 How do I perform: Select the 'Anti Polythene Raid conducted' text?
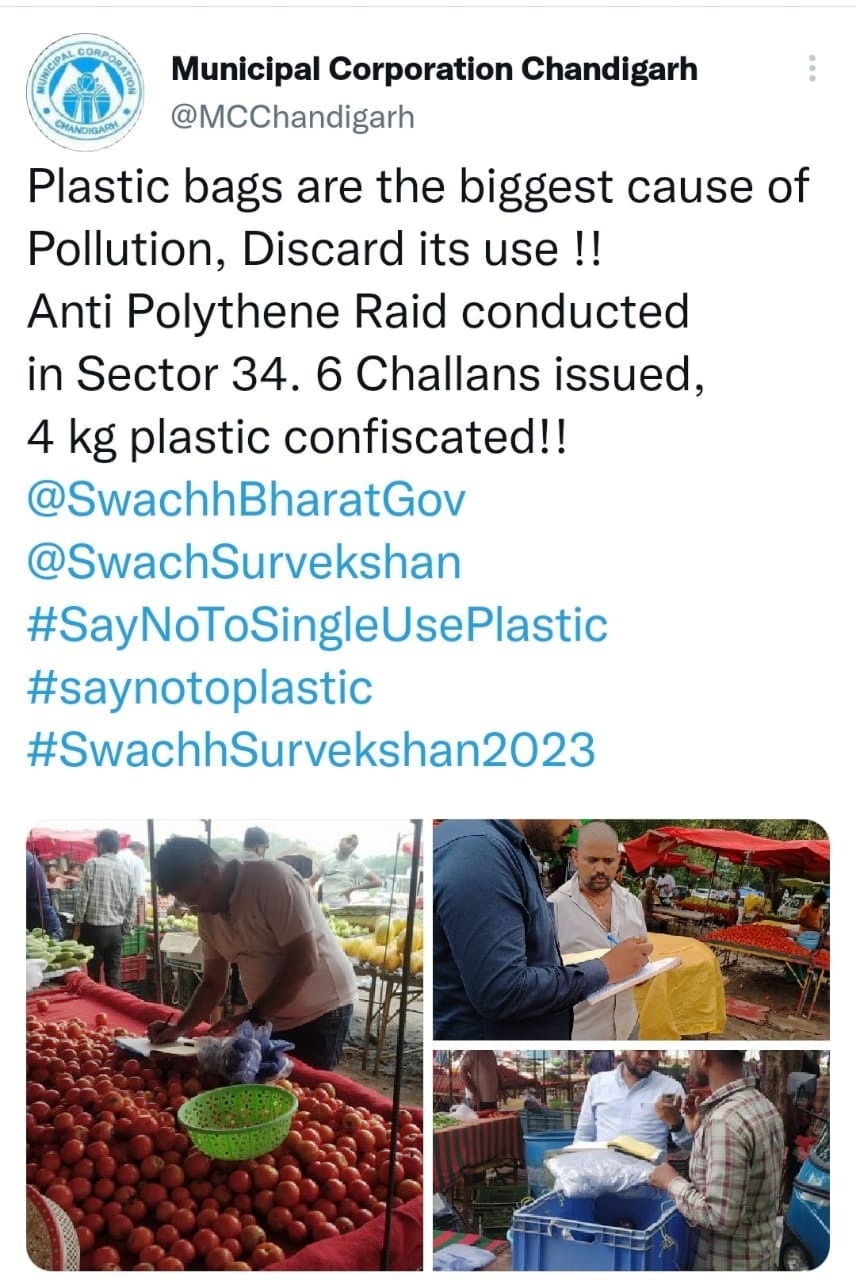tap(358, 312)
